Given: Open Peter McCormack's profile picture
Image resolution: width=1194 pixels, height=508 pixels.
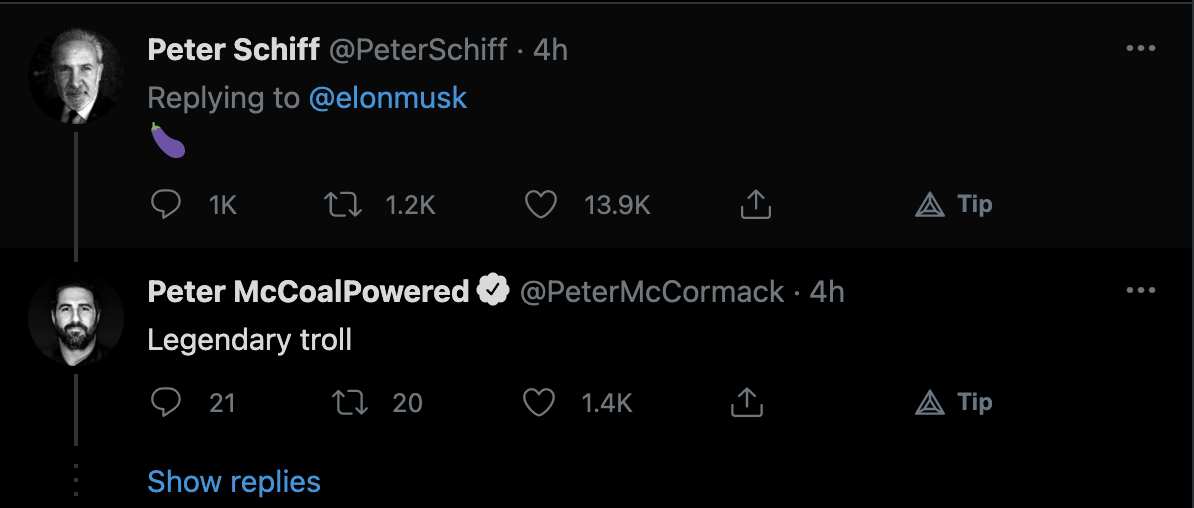Looking at the screenshot, I should 76,318.
